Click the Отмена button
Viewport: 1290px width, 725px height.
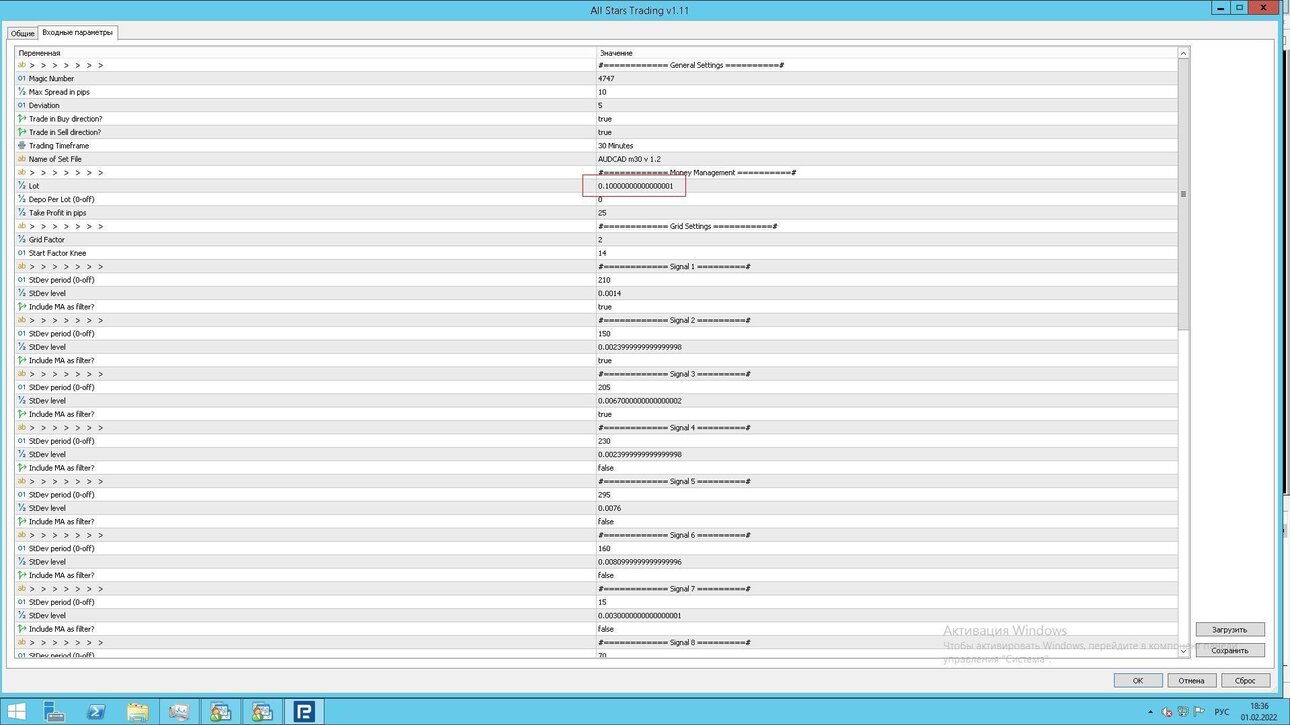pos(1191,680)
